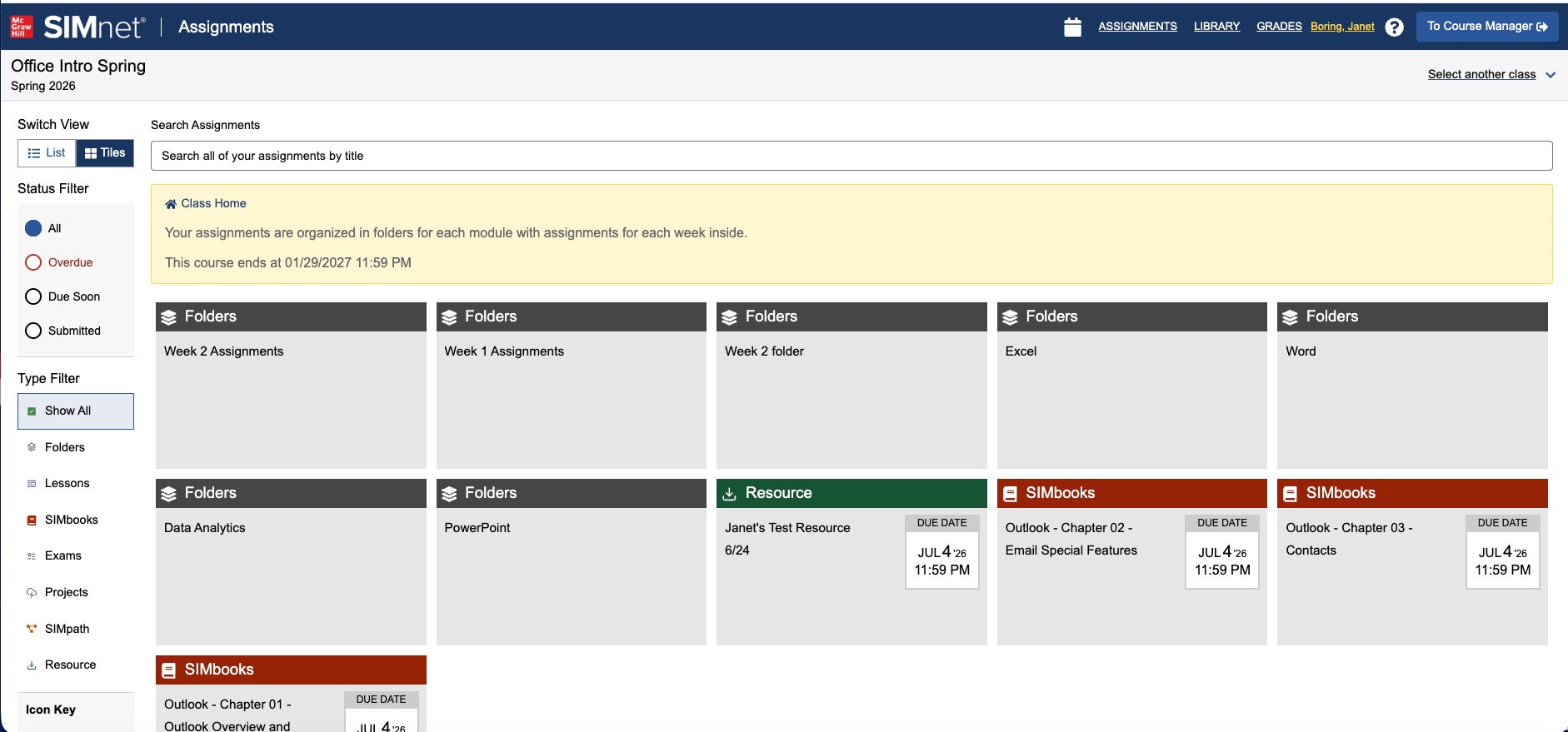Open Outlook Chapter 03 Contacts SIMbook
1568x732 pixels.
pyautogui.click(x=1412, y=562)
